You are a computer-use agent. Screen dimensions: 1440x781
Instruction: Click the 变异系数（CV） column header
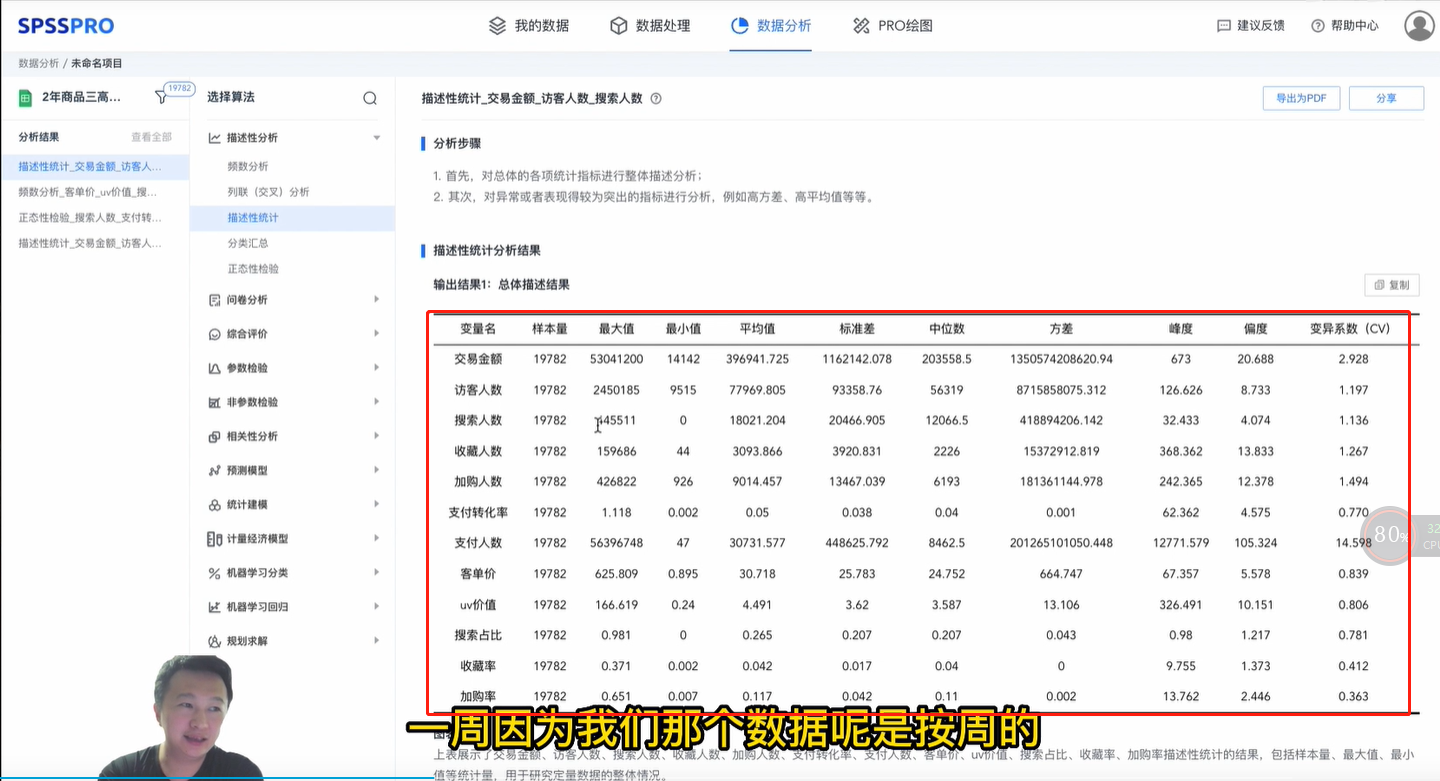(1350, 329)
